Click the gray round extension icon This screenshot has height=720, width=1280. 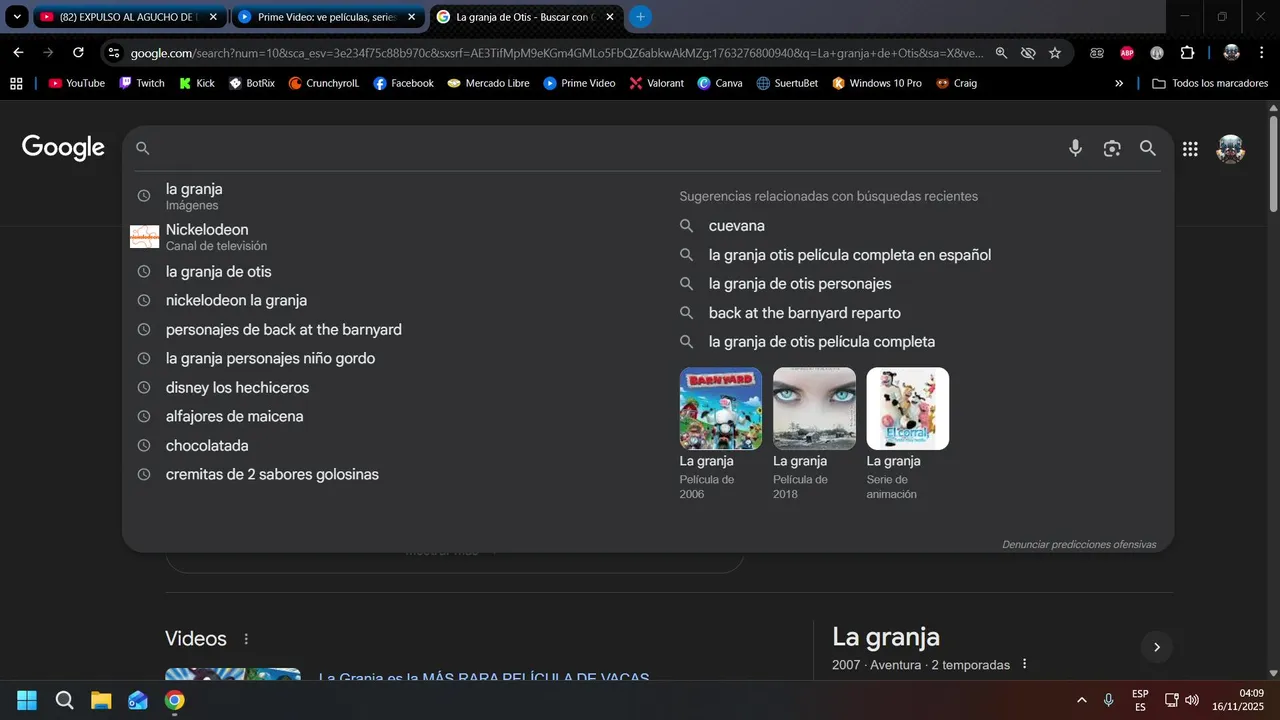pos(1157,53)
